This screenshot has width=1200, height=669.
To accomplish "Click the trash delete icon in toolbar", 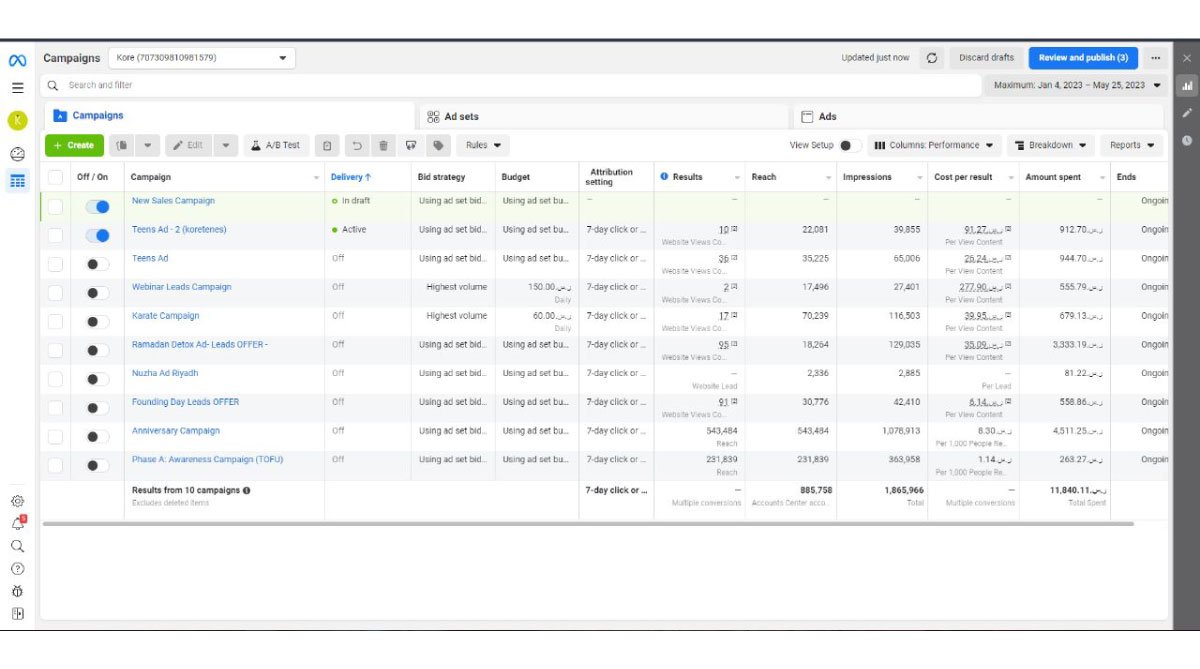I will (x=383, y=145).
